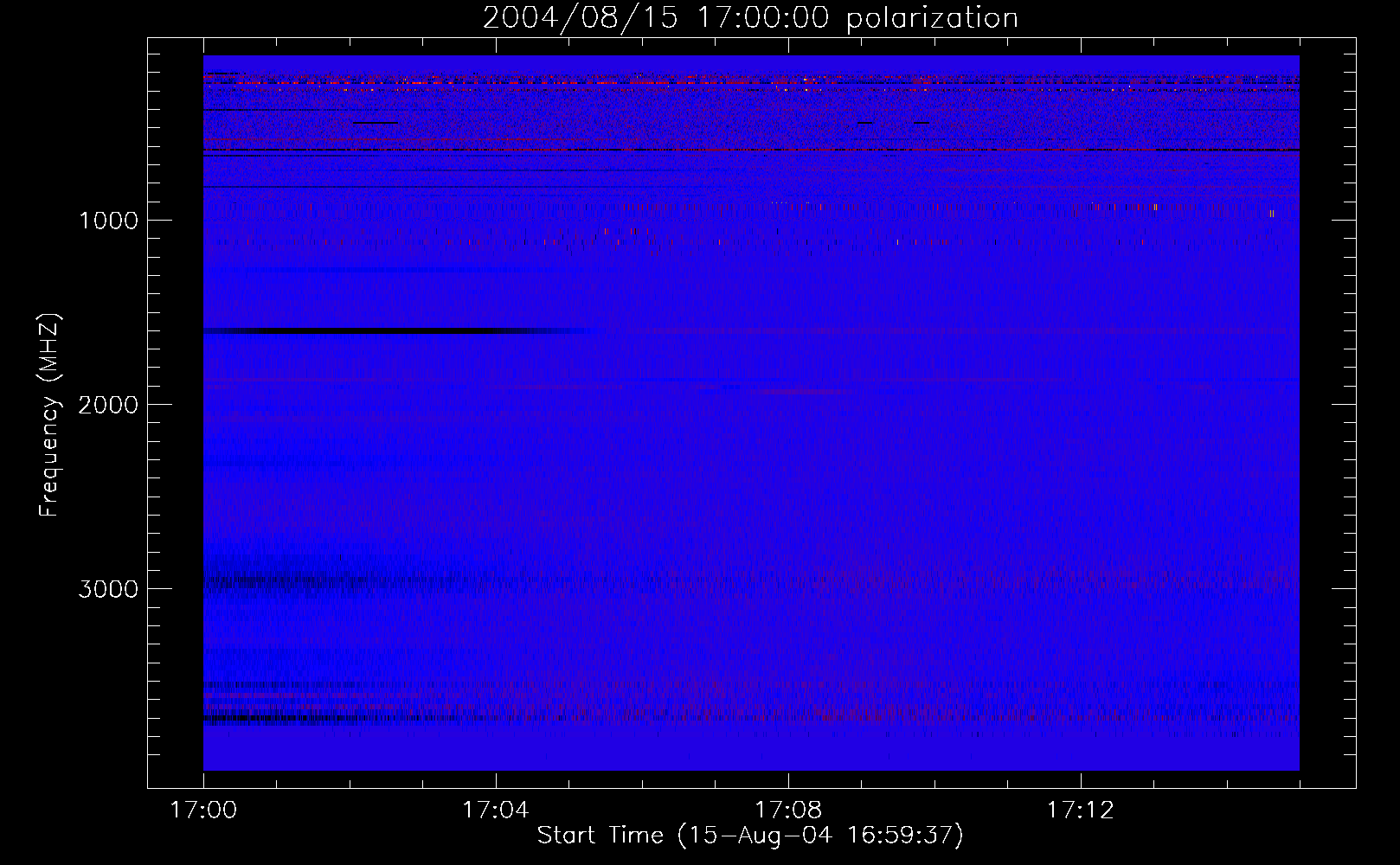Click the "Start Time (15-Aug-04 16:59:37)" label
The image size is (1400, 865).
[x=750, y=836]
